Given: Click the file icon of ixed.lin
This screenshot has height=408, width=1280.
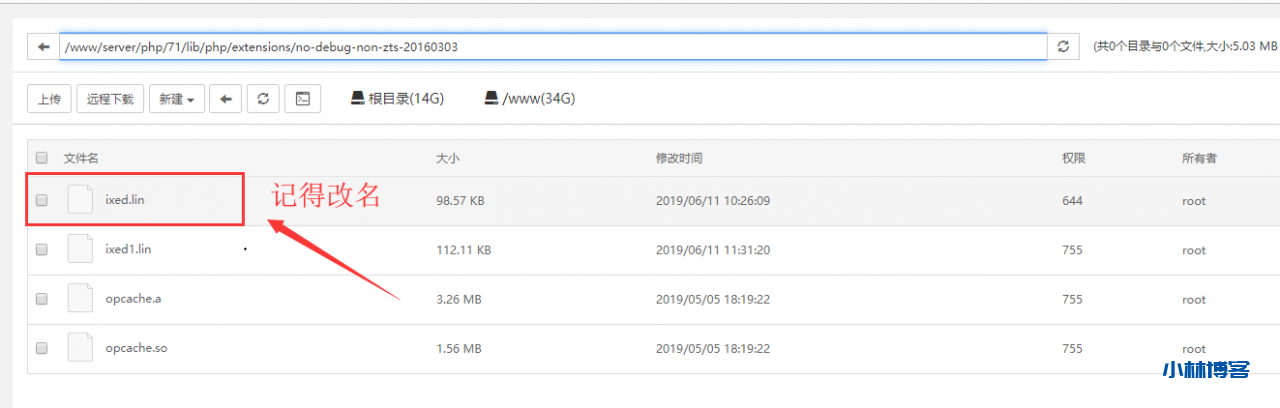Looking at the screenshot, I should click(x=80, y=200).
